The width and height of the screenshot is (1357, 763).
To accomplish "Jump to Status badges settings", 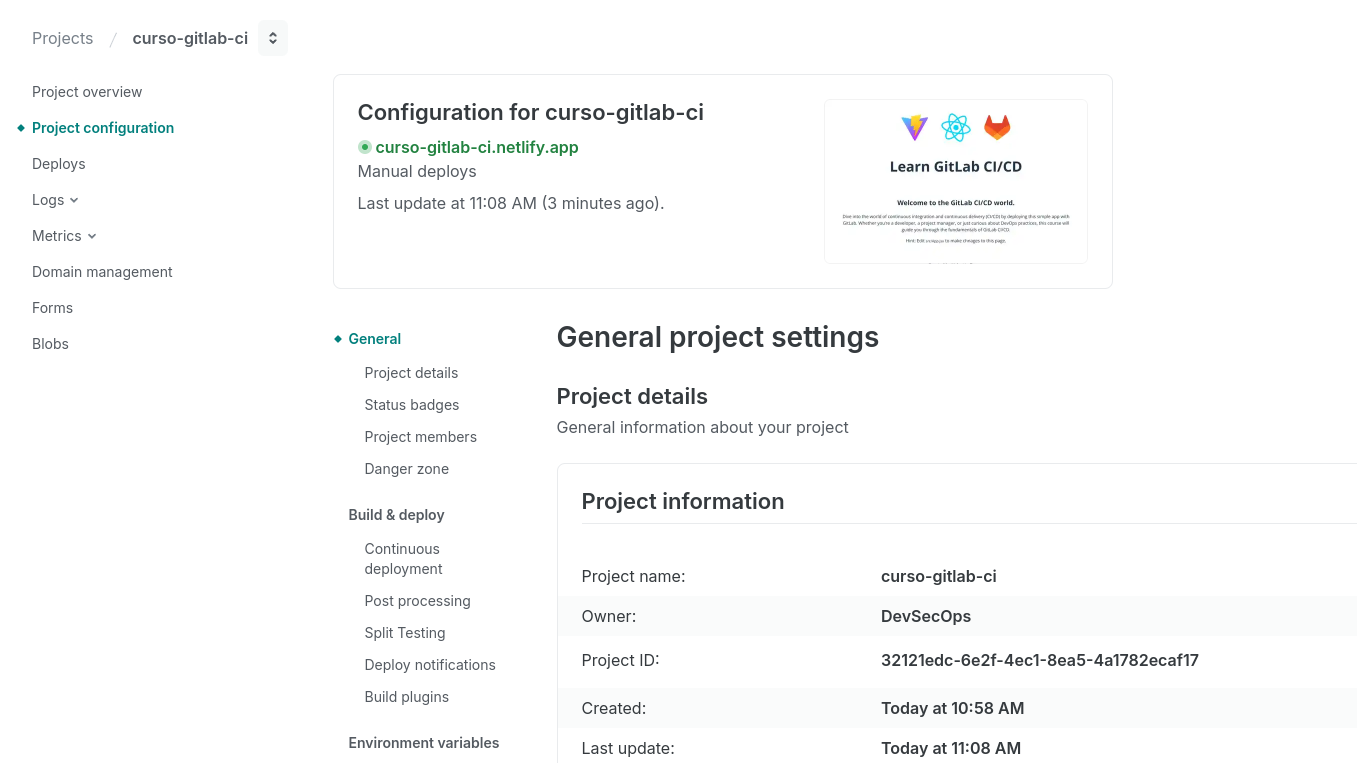I will point(411,405).
